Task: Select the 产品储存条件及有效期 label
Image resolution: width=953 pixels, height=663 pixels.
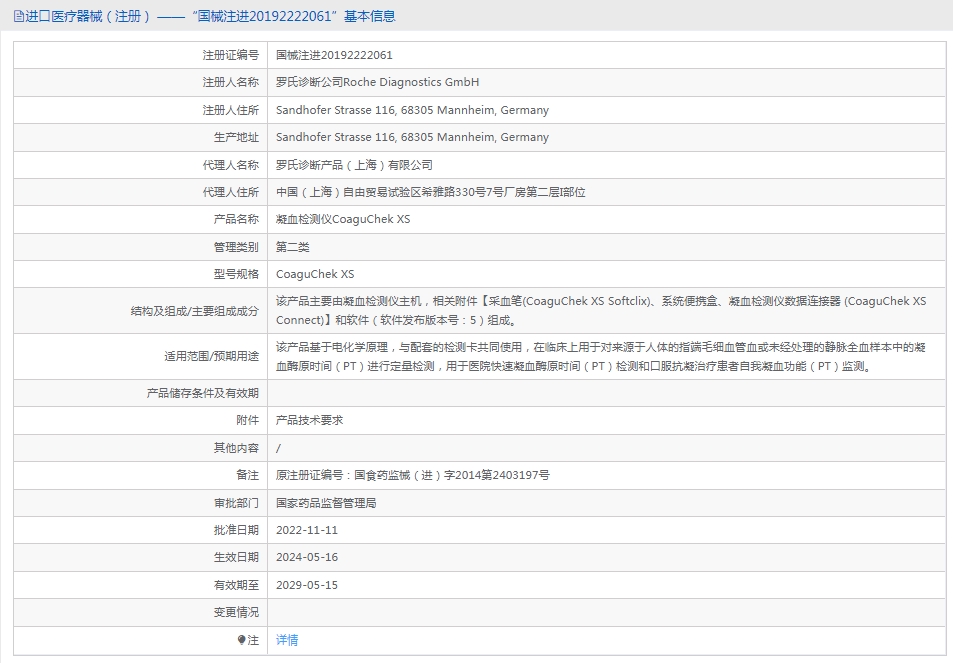Action: [x=203, y=394]
